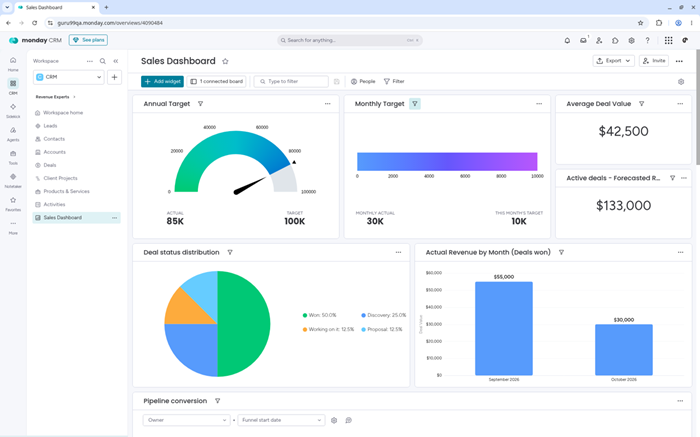Click the September 2026 revenue bar
Screen dimensions: 700x437
pyautogui.click(x=504, y=329)
